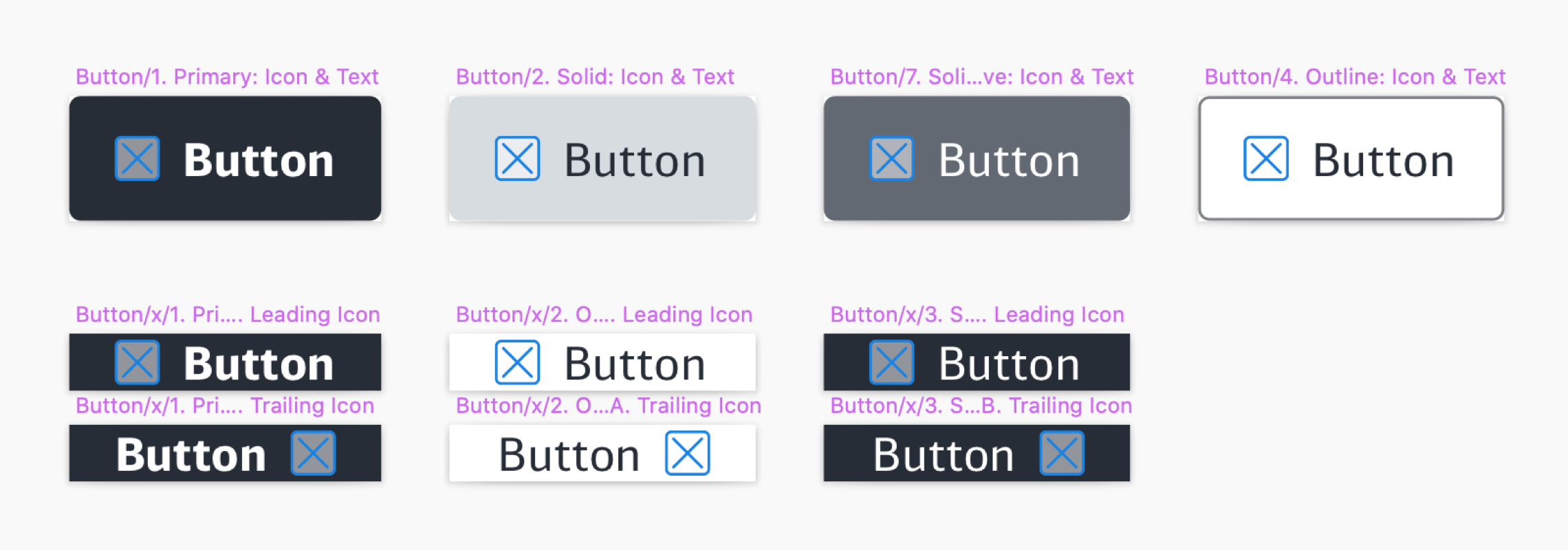Click the trailing icon of the bold Primary button
Image resolution: width=1568 pixels, height=550 pixels.
[x=314, y=453]
